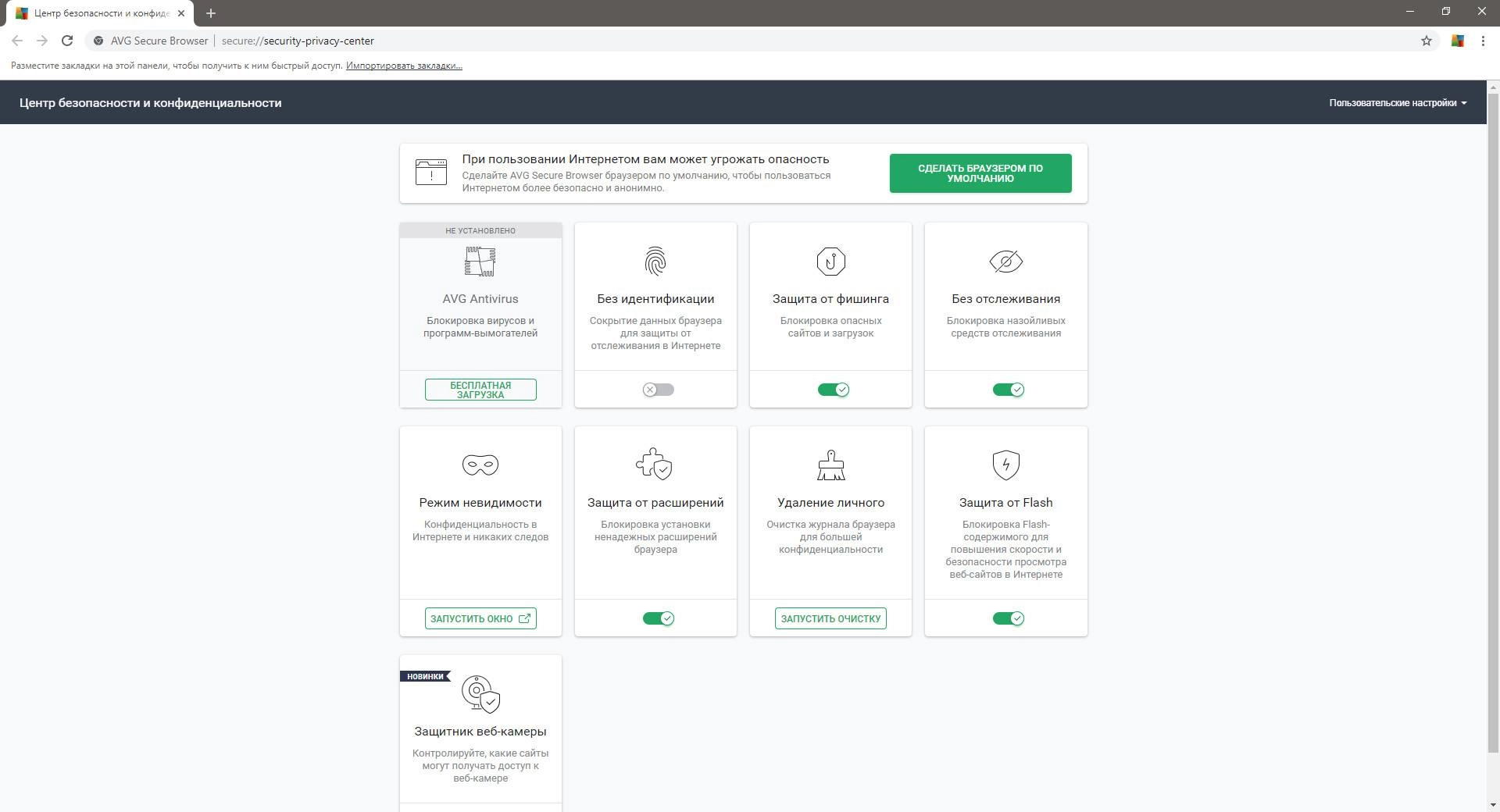The height and width of the screenshot is (812, 1500).
Task: Click ЗАПУСТИТЬ ОЧИСТКУ button
Action: point(830,618)
